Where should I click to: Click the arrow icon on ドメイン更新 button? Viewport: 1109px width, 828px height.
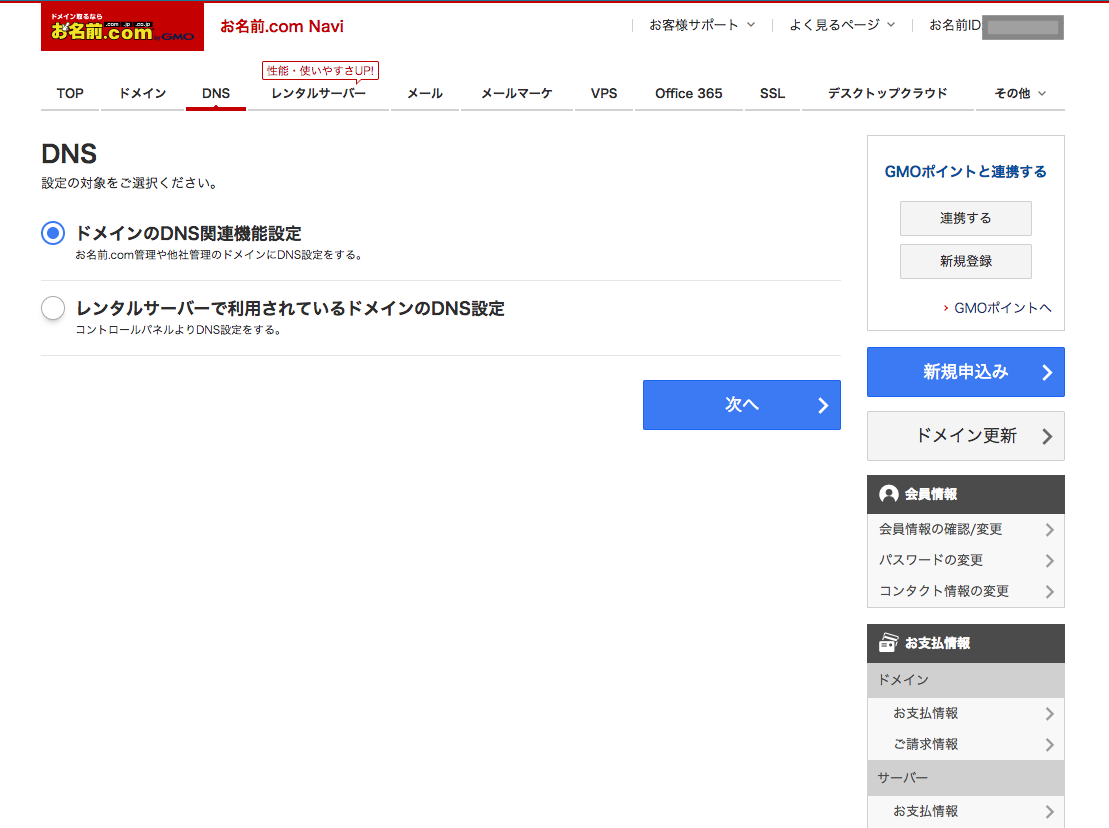pyautogui.click(x=1047, y=437)
